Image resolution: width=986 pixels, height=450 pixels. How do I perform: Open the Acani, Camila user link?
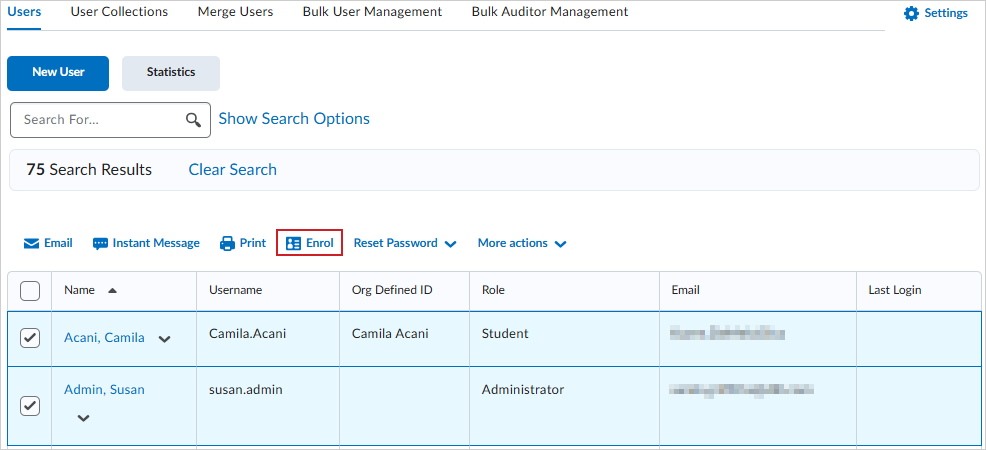click(104, 338)
